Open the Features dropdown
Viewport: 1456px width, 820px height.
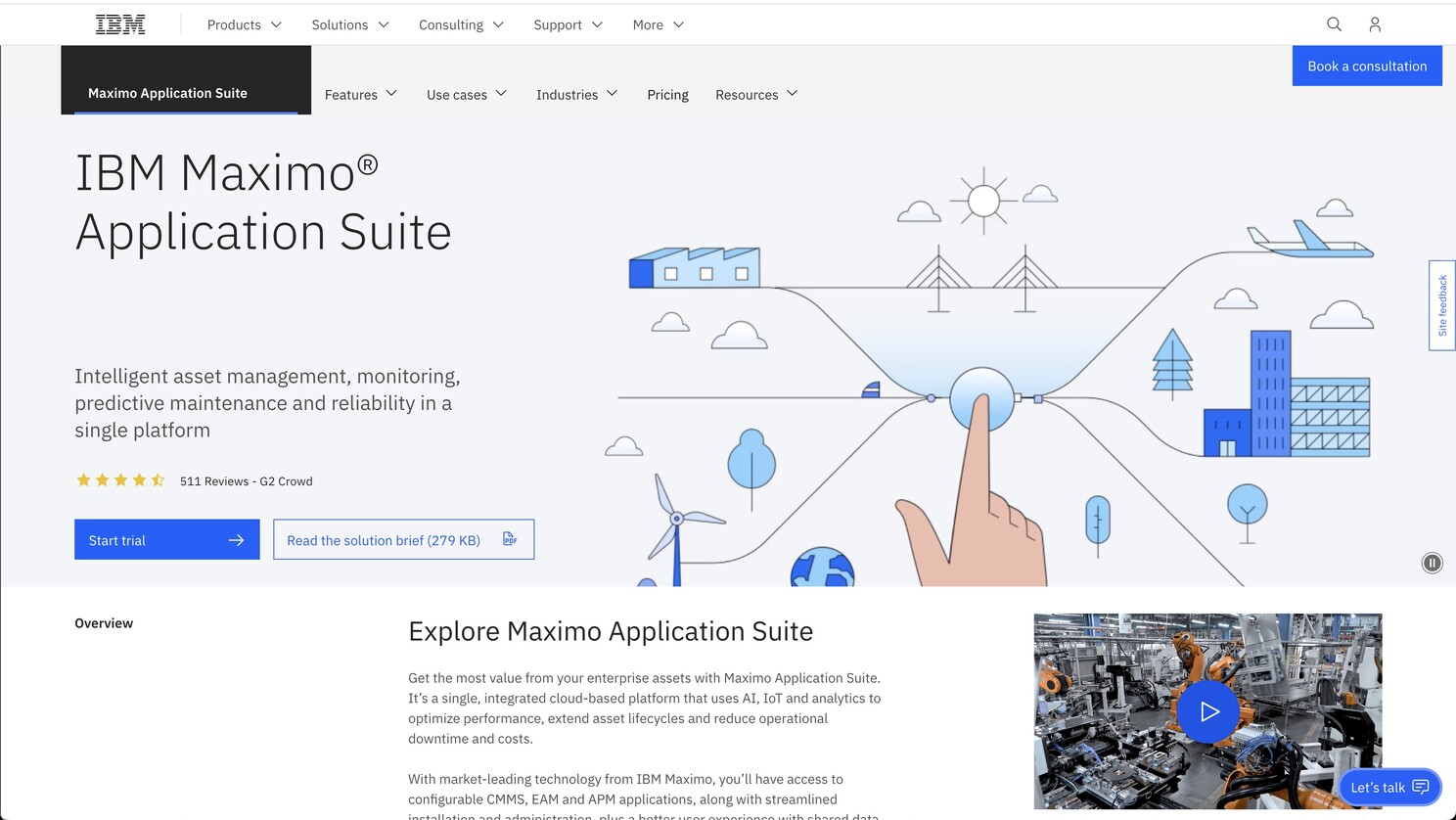point(360,94)
